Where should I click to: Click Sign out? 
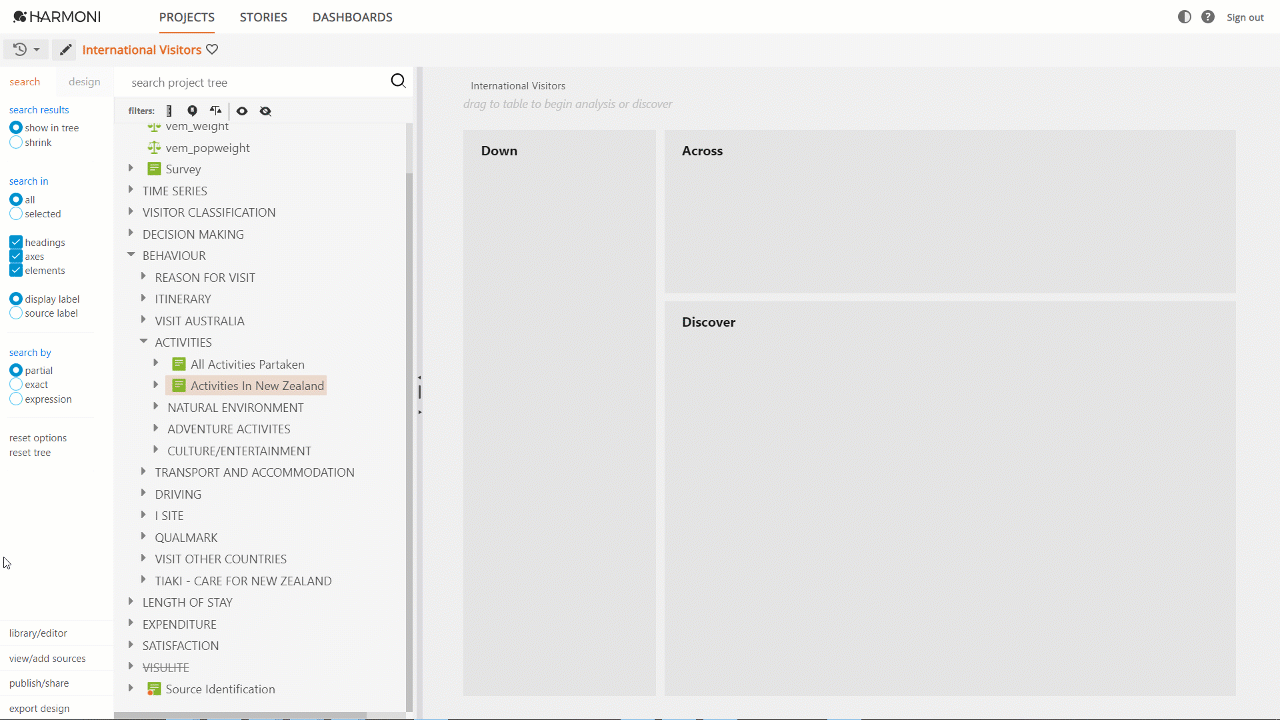[x=1245, y=18]
